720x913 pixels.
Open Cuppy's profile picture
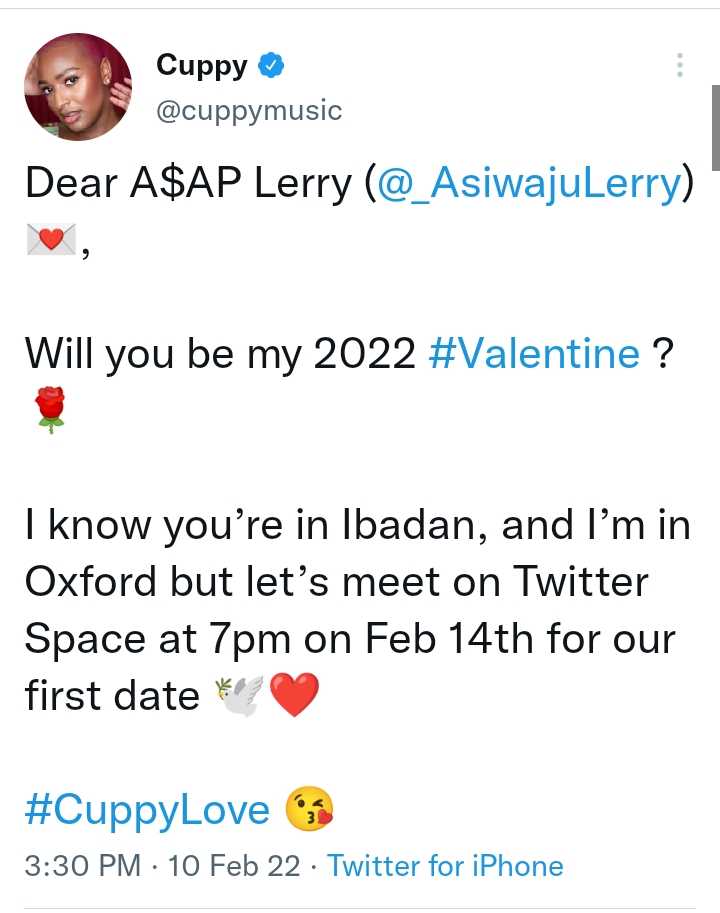(x=78, y=86)
